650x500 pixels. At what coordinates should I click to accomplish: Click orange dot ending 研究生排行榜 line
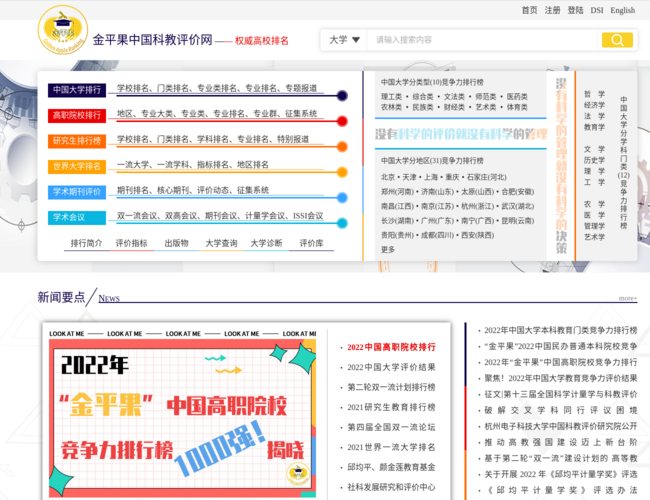(342, 147)
